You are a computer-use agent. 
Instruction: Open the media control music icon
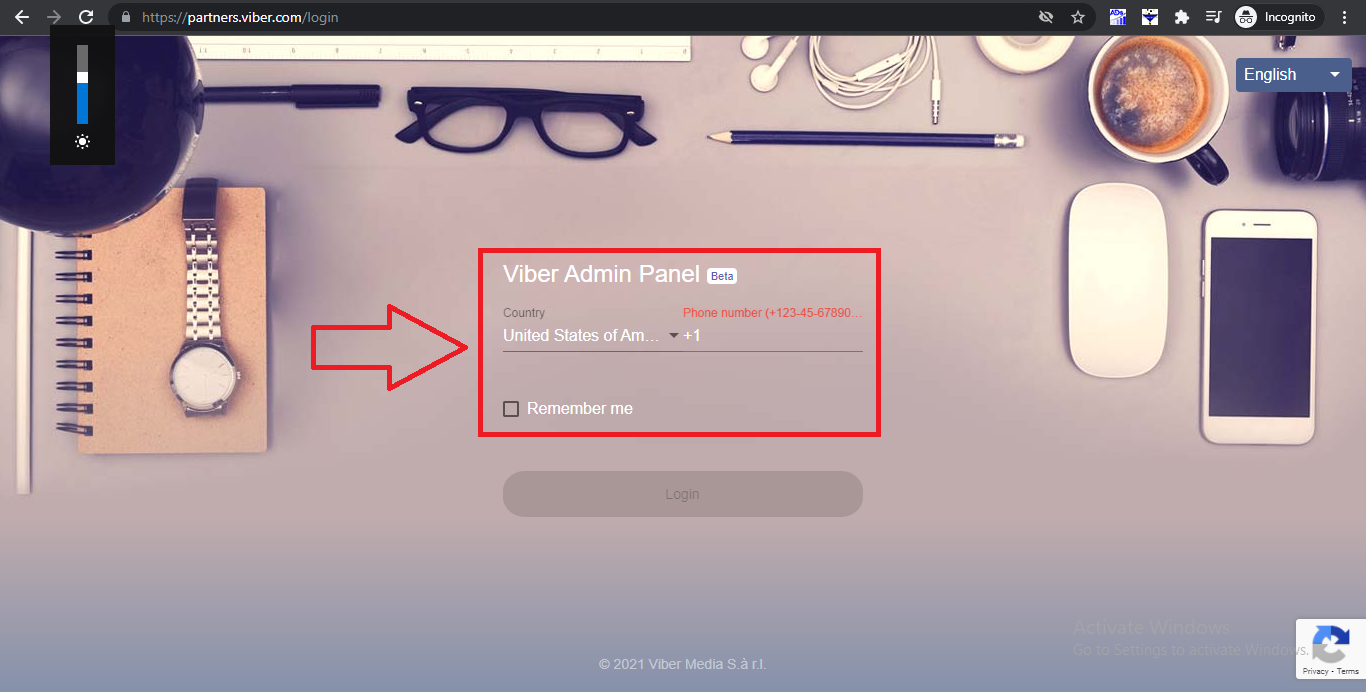coord(1213,17)
